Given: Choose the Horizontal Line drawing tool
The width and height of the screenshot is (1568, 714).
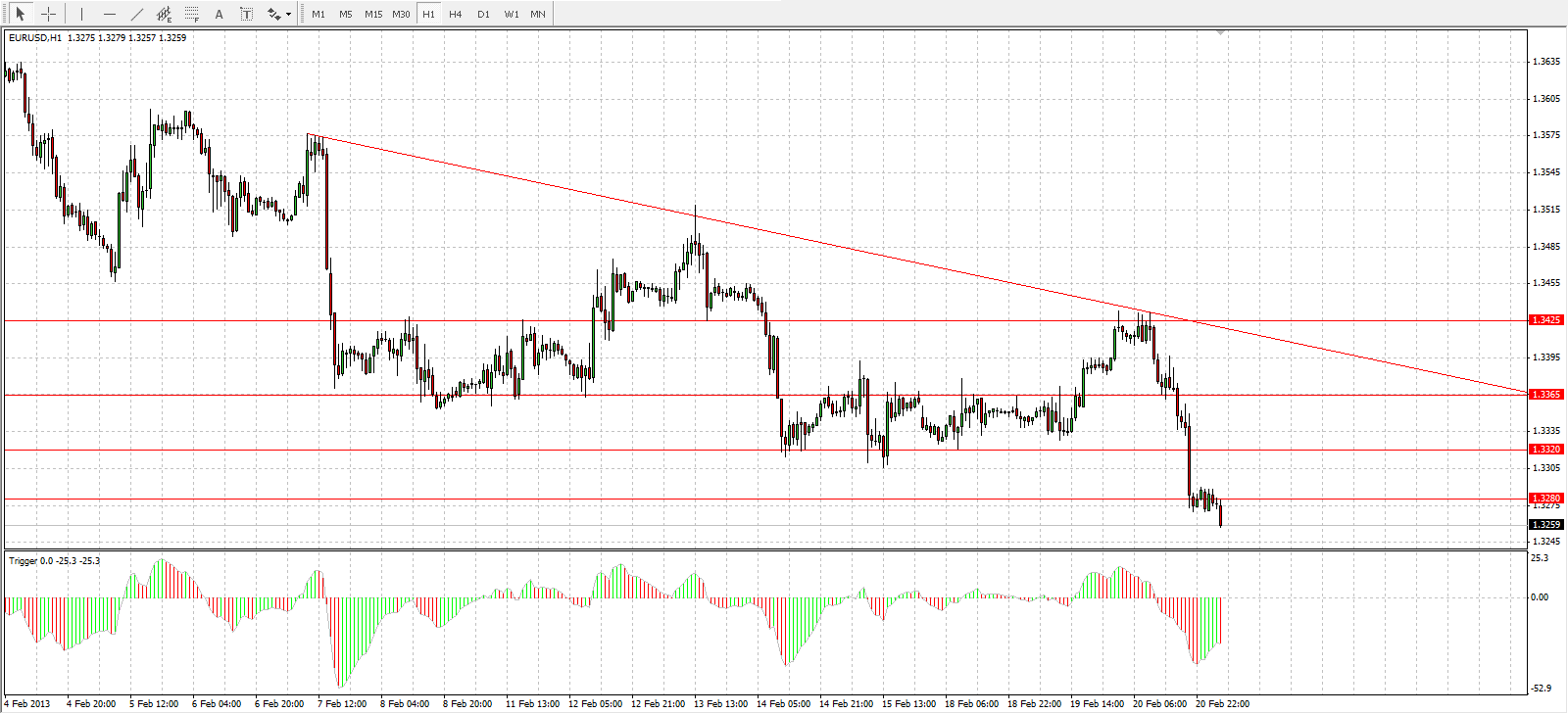Looking at the screenshot, I should point(109,14).
